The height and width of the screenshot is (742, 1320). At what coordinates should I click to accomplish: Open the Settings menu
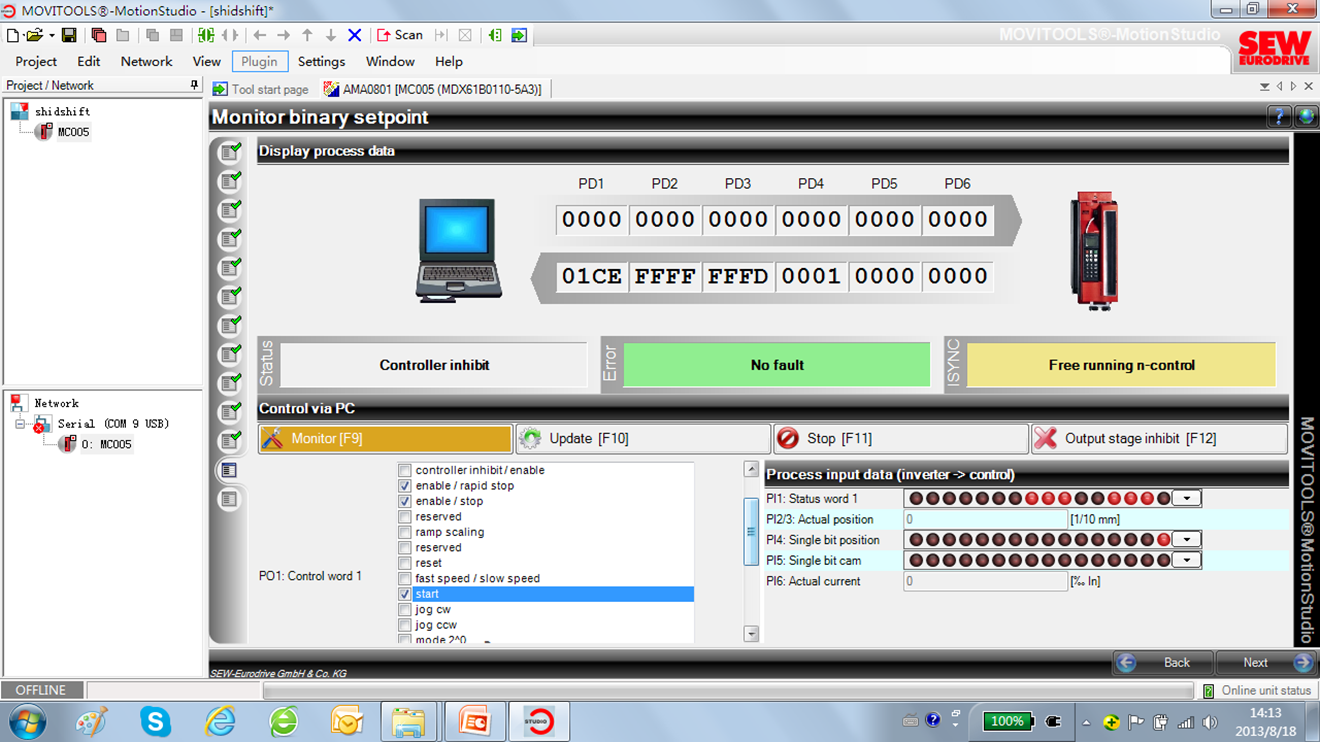pyautogui.click(x=321, y=61)
